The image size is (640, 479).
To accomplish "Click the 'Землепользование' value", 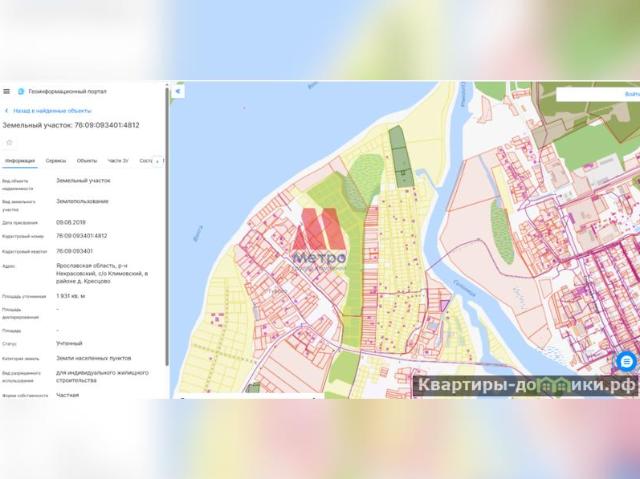I will point(82,201).
